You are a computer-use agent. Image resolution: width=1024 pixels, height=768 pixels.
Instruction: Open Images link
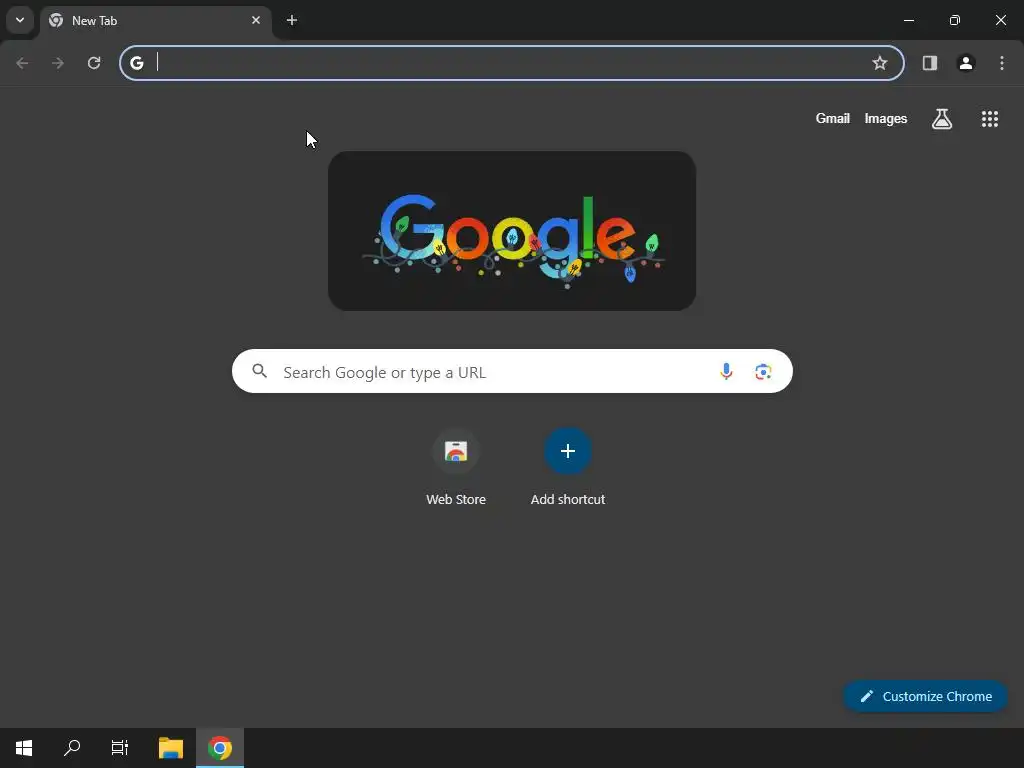pyautogui.click(x=886, y=118)
